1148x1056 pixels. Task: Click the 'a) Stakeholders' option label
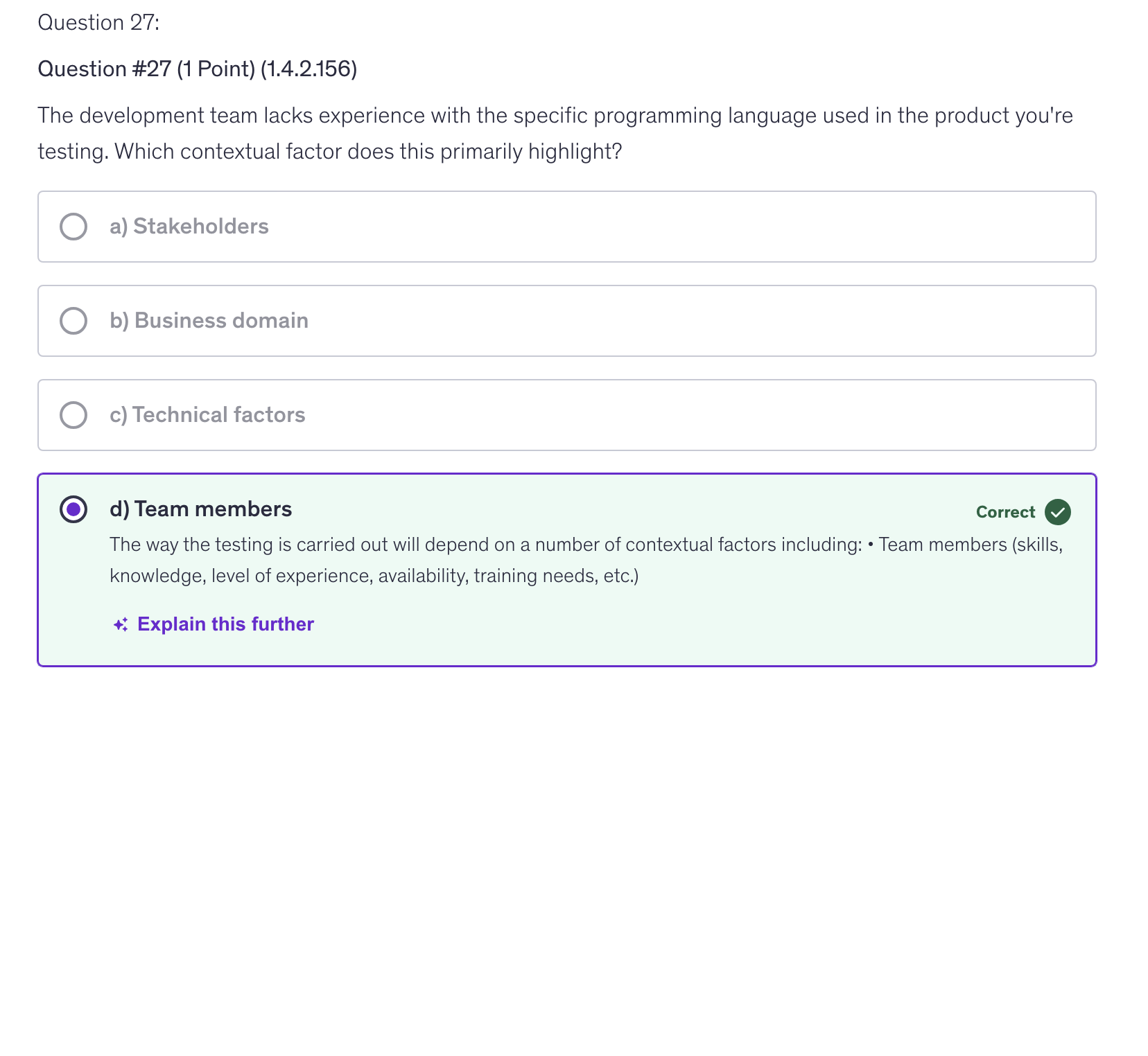click(x=189, y=227)
